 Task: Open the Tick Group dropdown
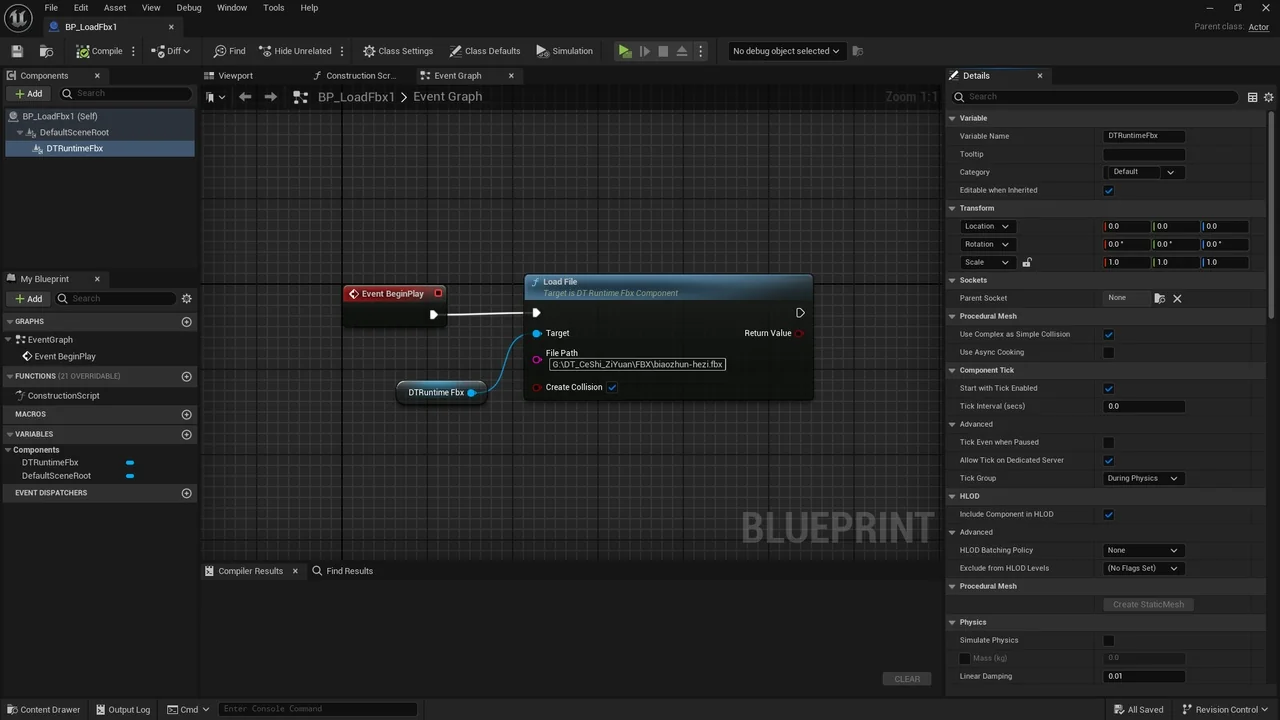pyautogui.click(x=1144, y=478)
